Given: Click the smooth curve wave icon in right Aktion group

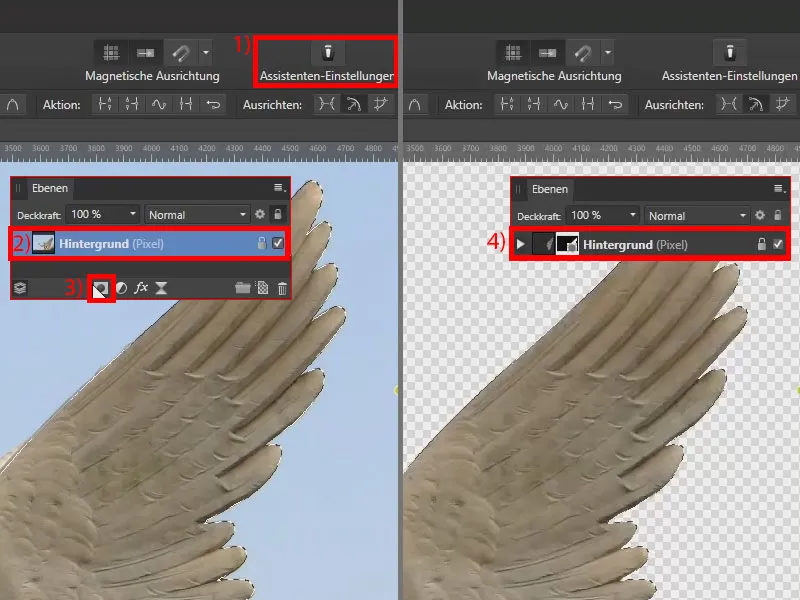Looking at the screenshot, I should coord(561,105).
